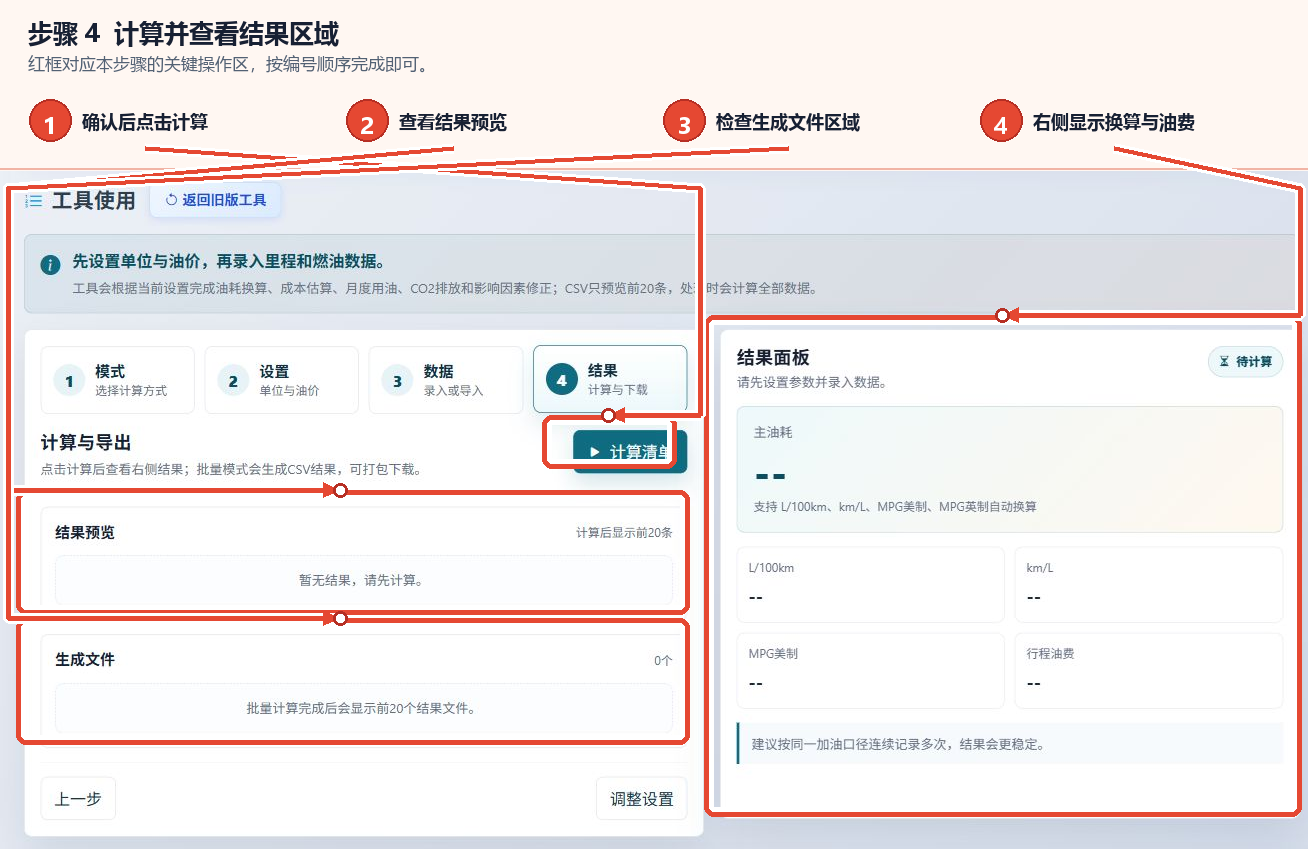Go back with 上一步 button
Screen dimensions: 1308x849
pos(78,799)
